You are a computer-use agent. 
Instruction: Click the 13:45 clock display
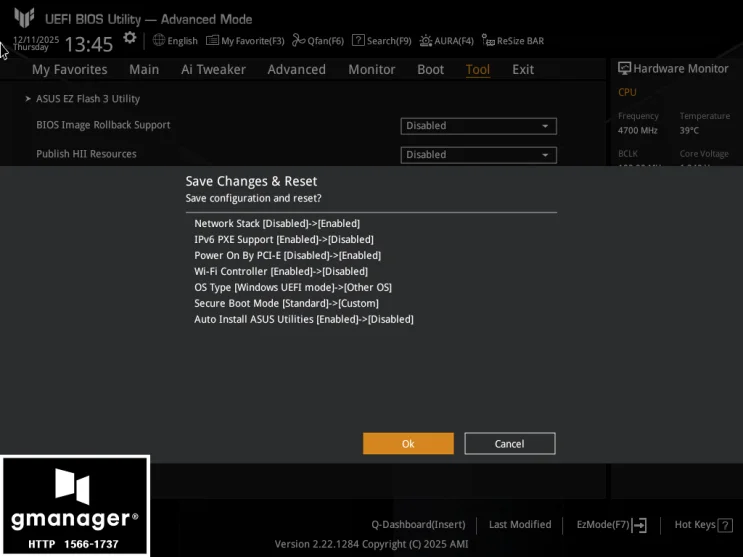coord(89,44)
